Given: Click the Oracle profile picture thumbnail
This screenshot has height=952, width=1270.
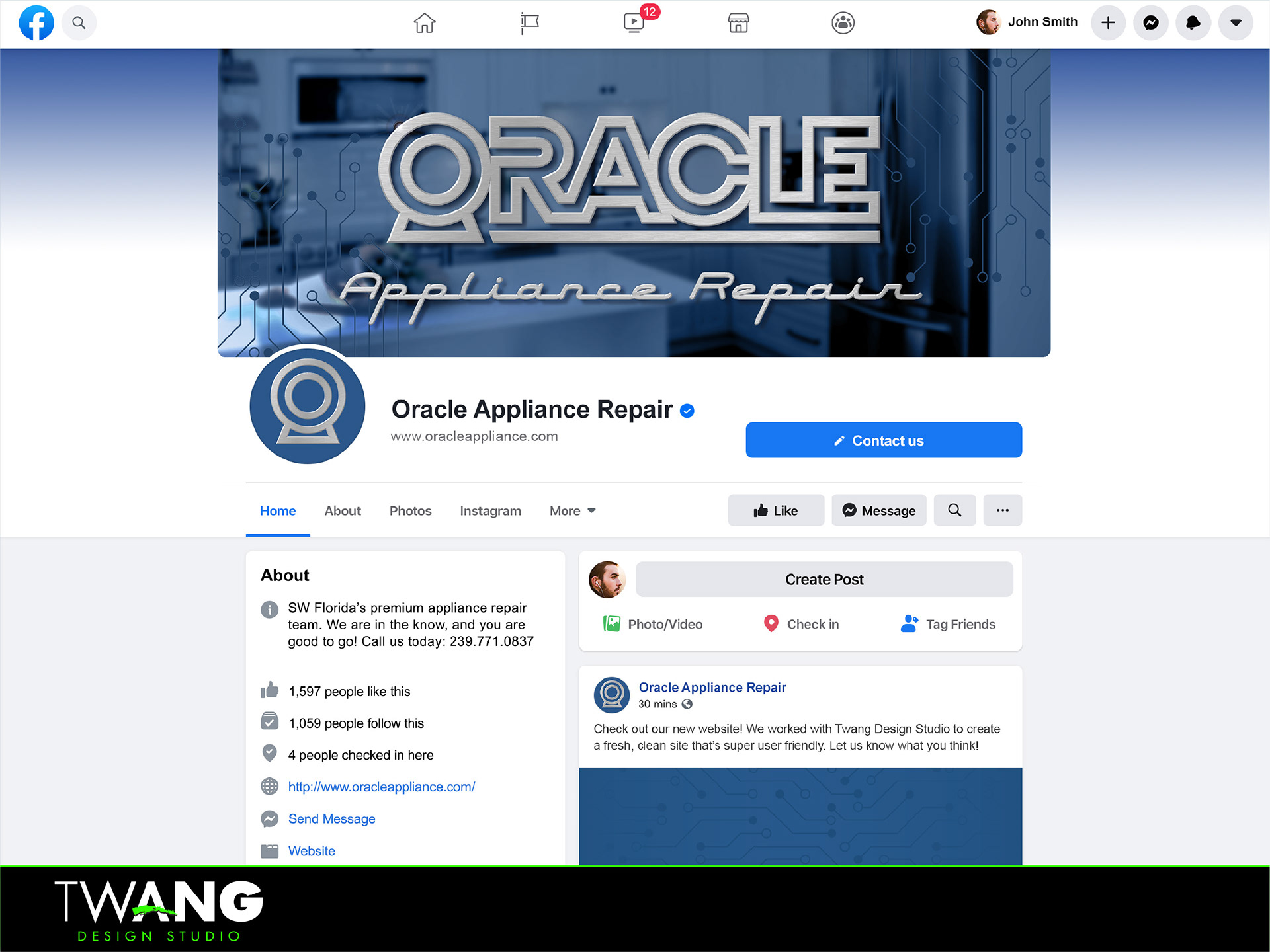Looking at the screenshot, I should [x=308, y=406].
